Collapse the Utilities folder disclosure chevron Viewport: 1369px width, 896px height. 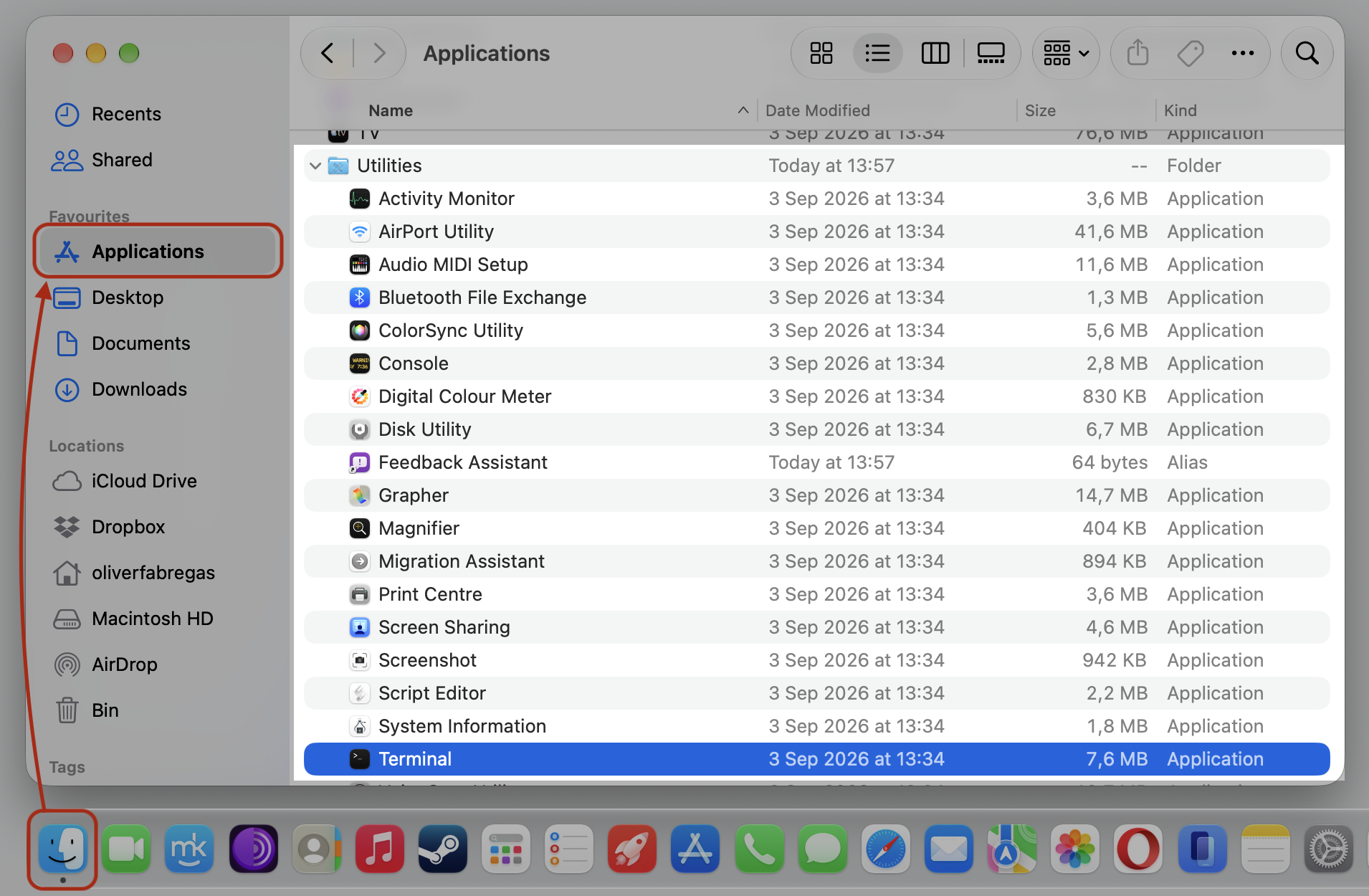(x=315, y=166)
